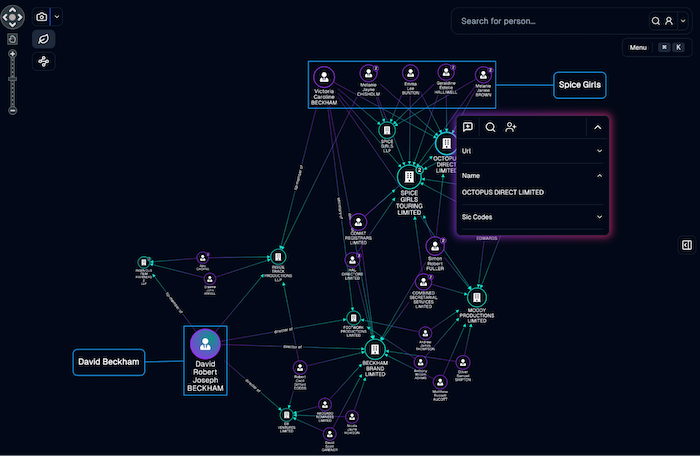Expand the Sic Codes section
Image resolution: width=700 pixels, height=456 pixels.
tap(532, 217)
